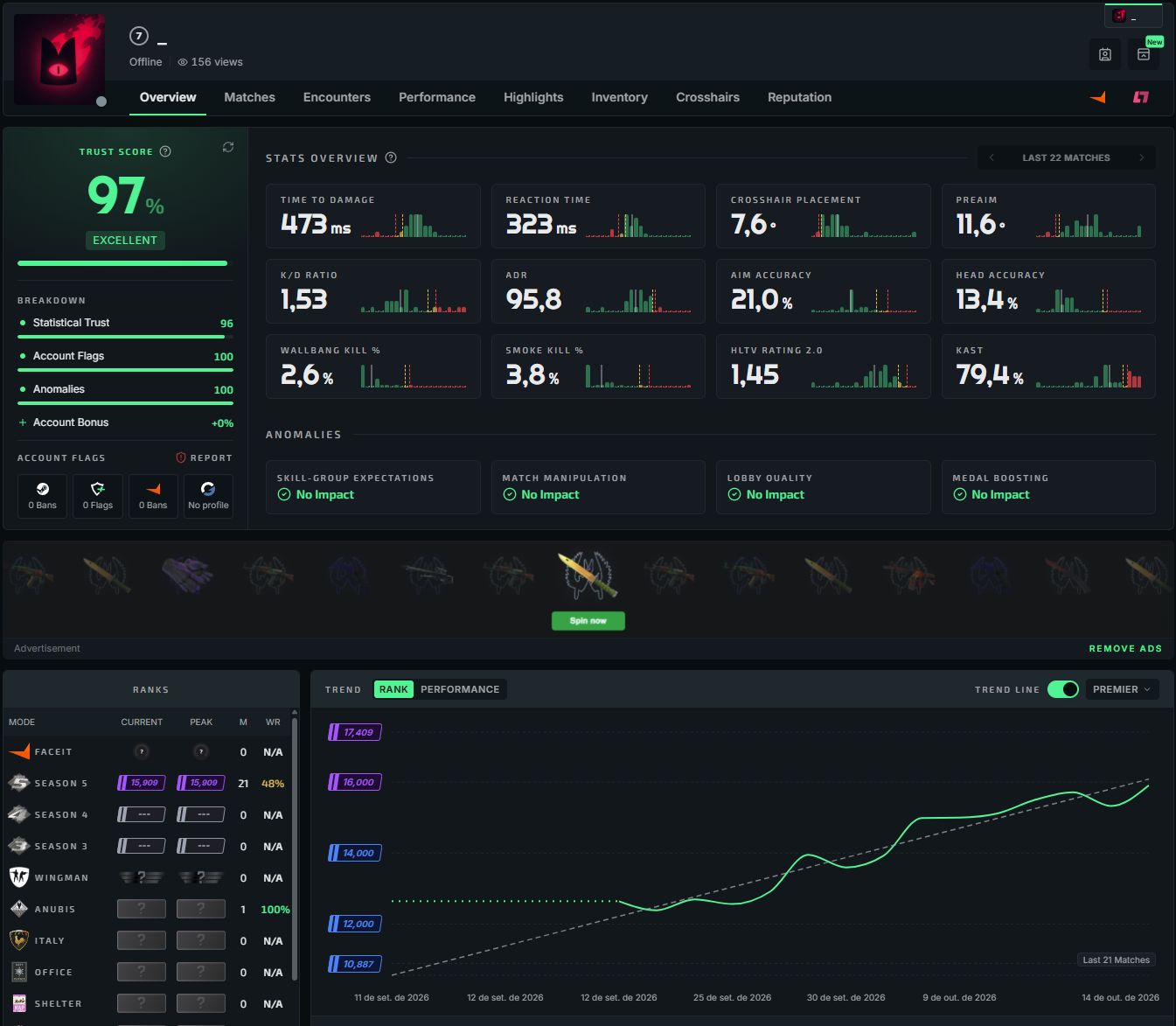Screen dimensions: 1176x1026
Task: Open the Lobby Quality anomaly card
Action: click(x=823, y=487)
